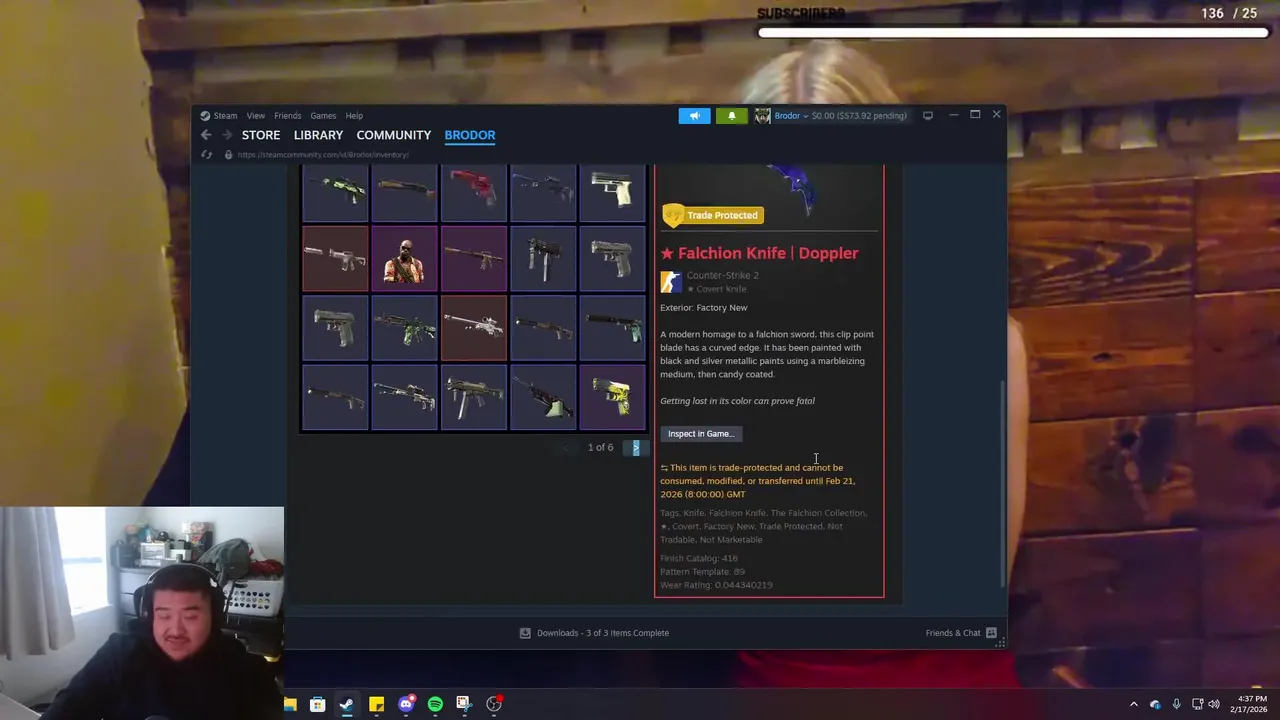The height and width of the screenshot is (720, 1280).
Task: Click the Steam taskbar icon
Action: click(x=346, y=704)
